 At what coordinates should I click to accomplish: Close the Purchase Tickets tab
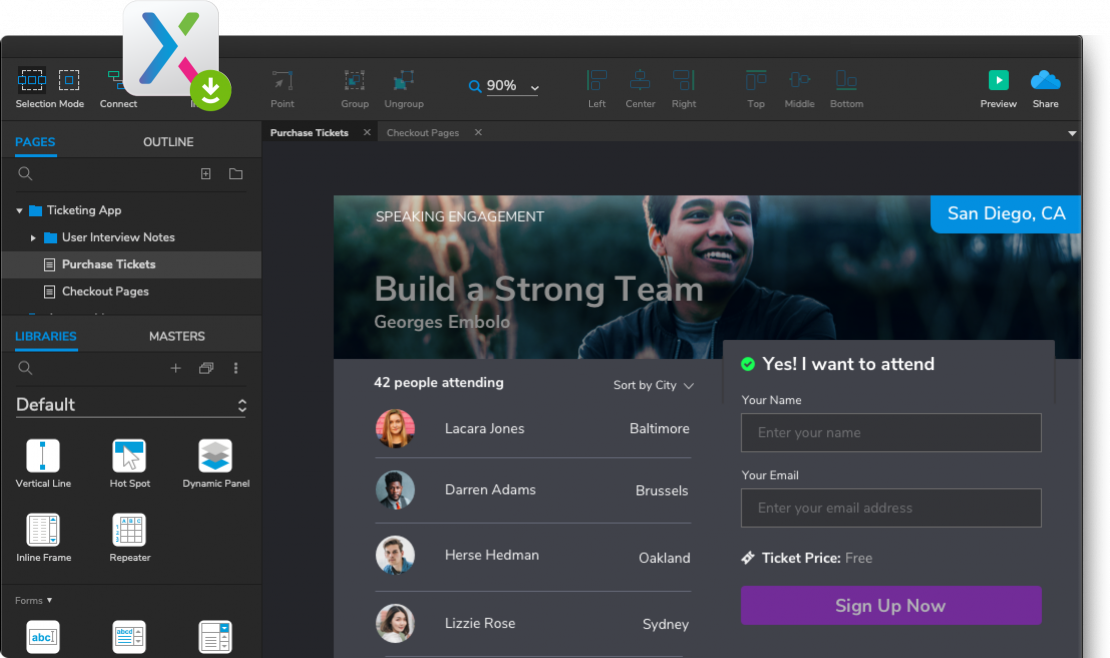pos(367,133)
